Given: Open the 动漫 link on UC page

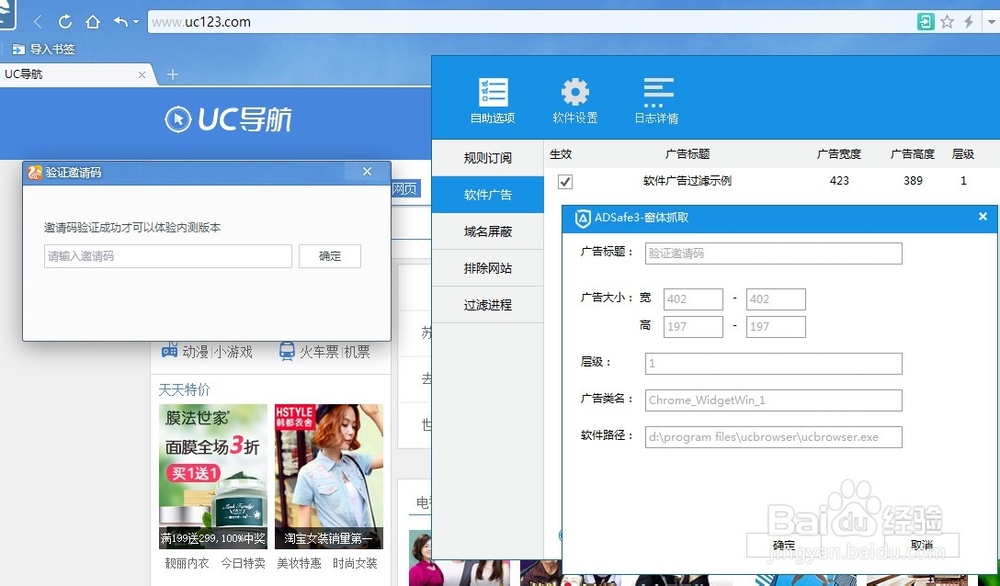Looking at the screenshot, I should (195, 352).
